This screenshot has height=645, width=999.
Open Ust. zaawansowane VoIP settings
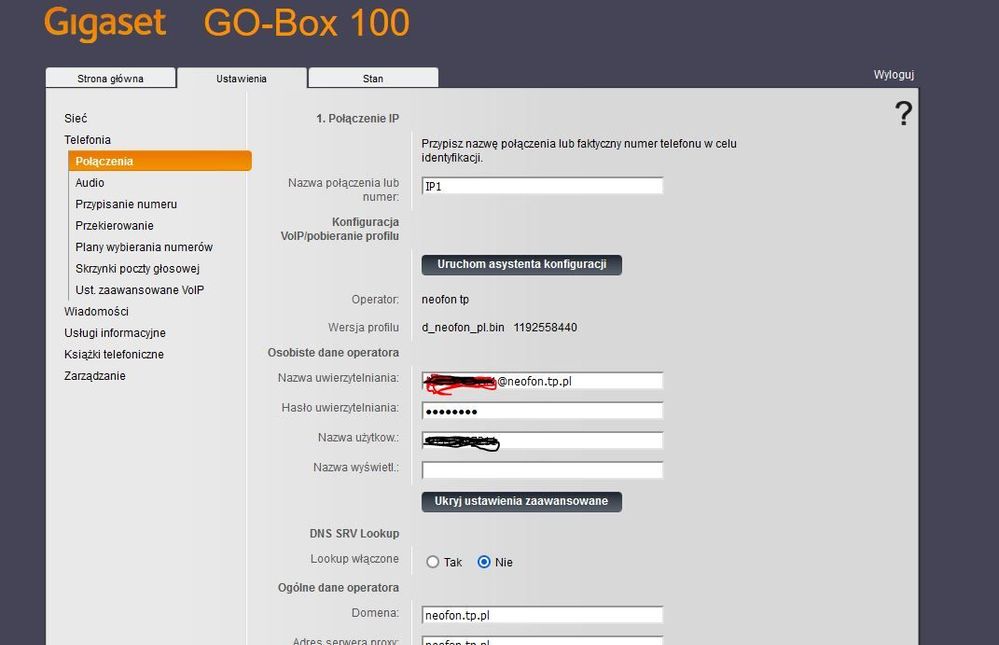(141, 289)
